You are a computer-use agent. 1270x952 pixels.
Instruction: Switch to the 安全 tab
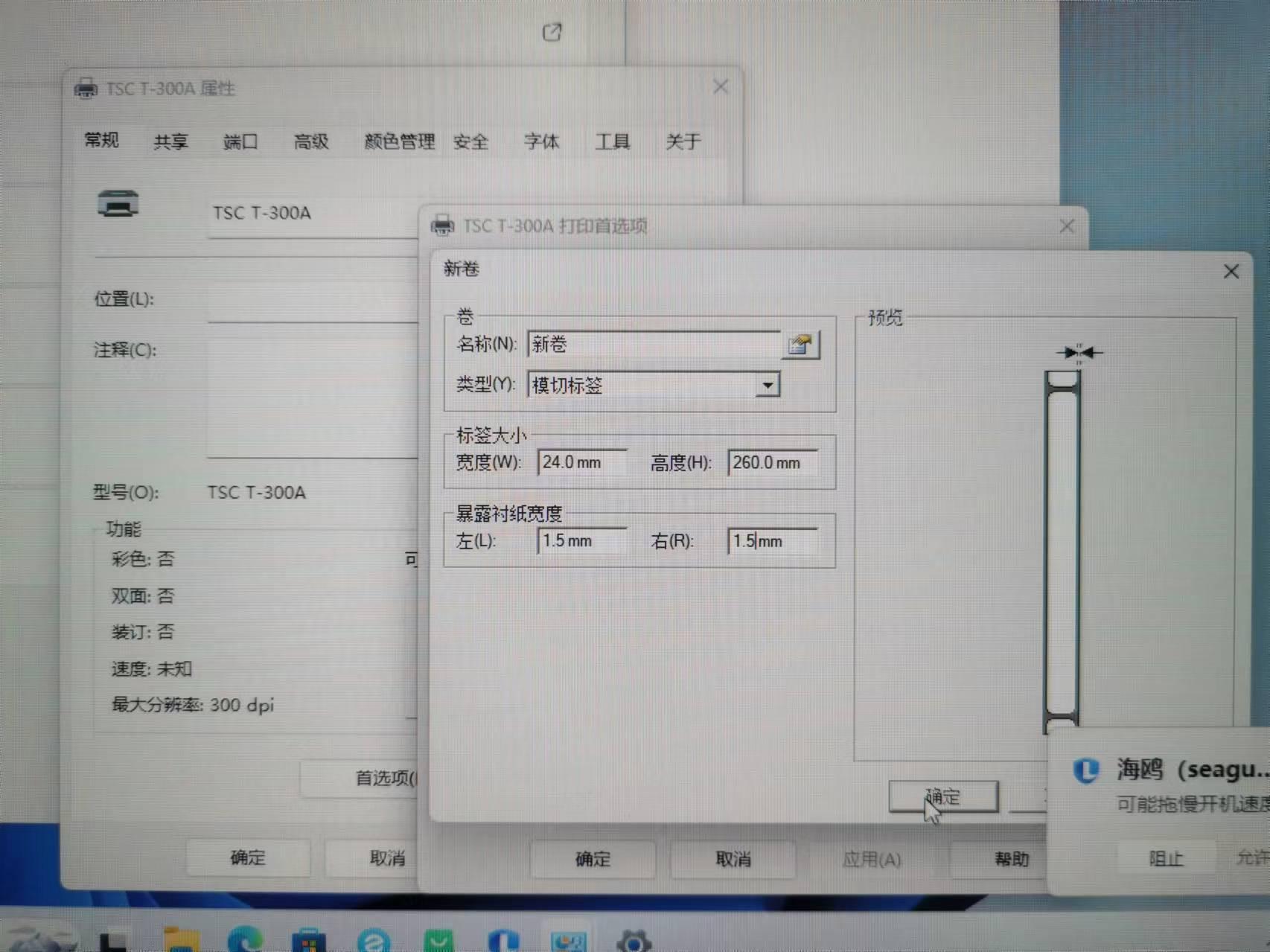pos(470,141)
